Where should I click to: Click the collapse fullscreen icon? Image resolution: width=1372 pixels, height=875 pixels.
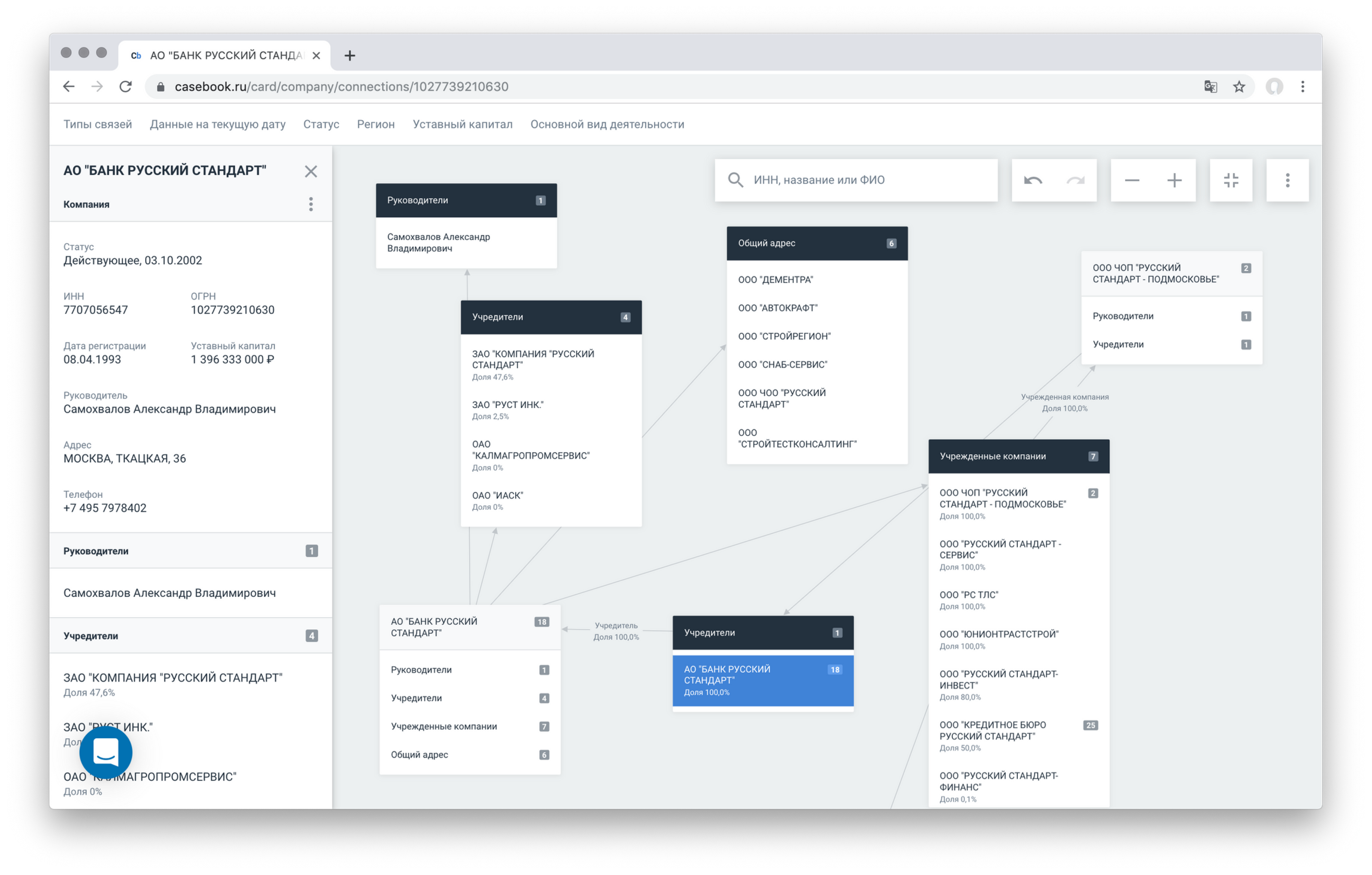coord(1231,181)
